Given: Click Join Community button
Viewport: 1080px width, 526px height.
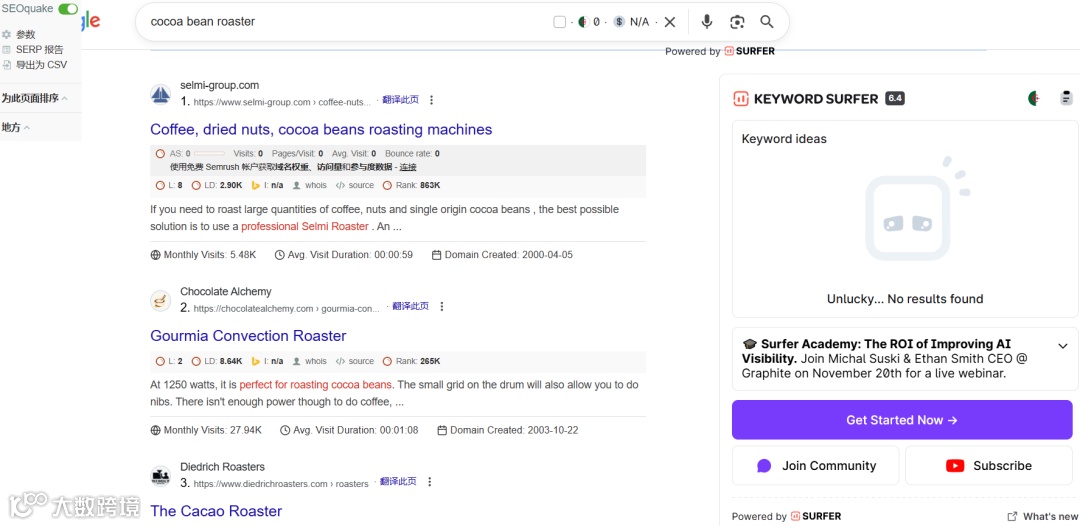Looking at the screenshot, I should point(816,465).
